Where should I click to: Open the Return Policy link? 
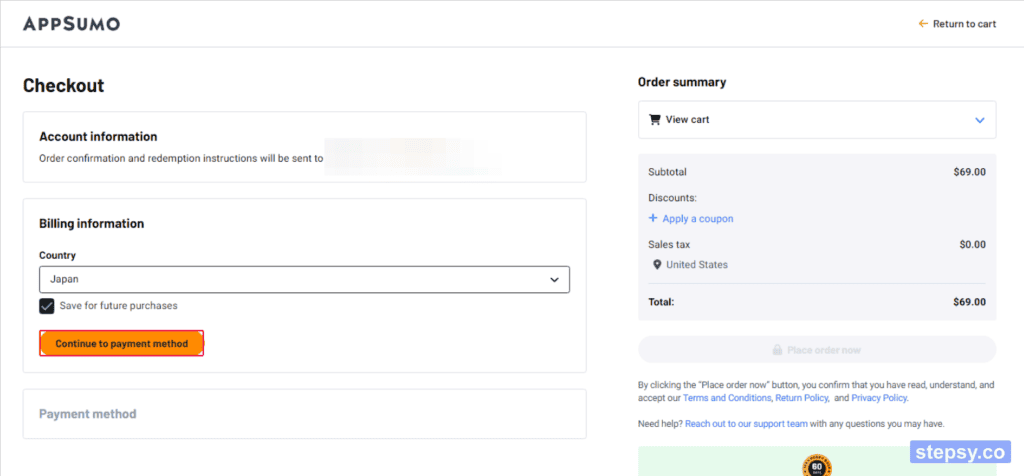coord(802,398)
